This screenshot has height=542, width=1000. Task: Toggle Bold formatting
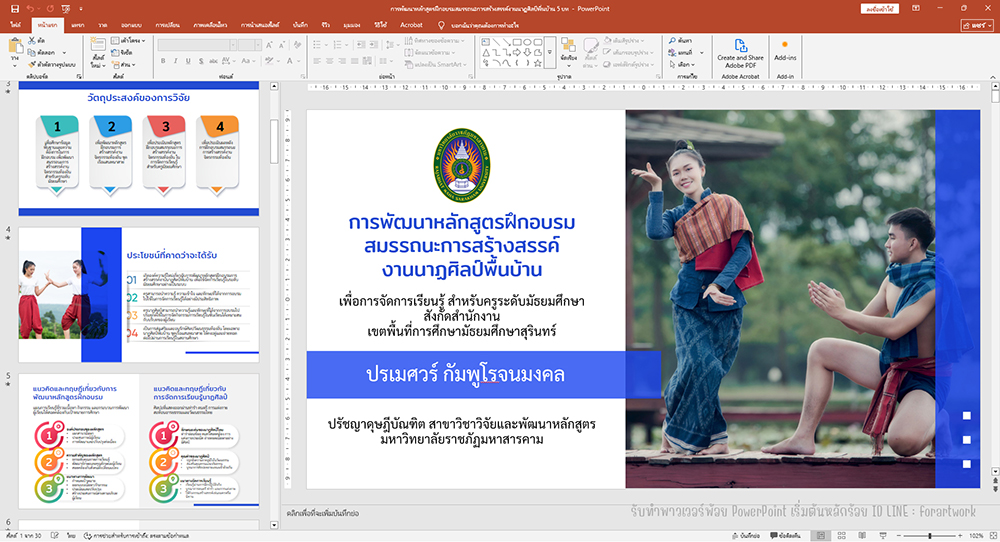163,61
